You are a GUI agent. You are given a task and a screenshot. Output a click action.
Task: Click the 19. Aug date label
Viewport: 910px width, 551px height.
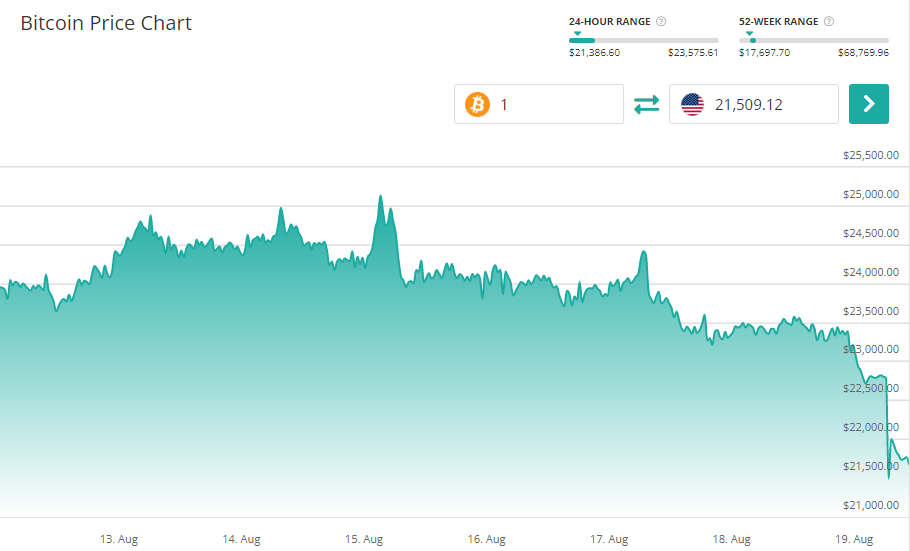pyautogui.click(x=855, y=539)
